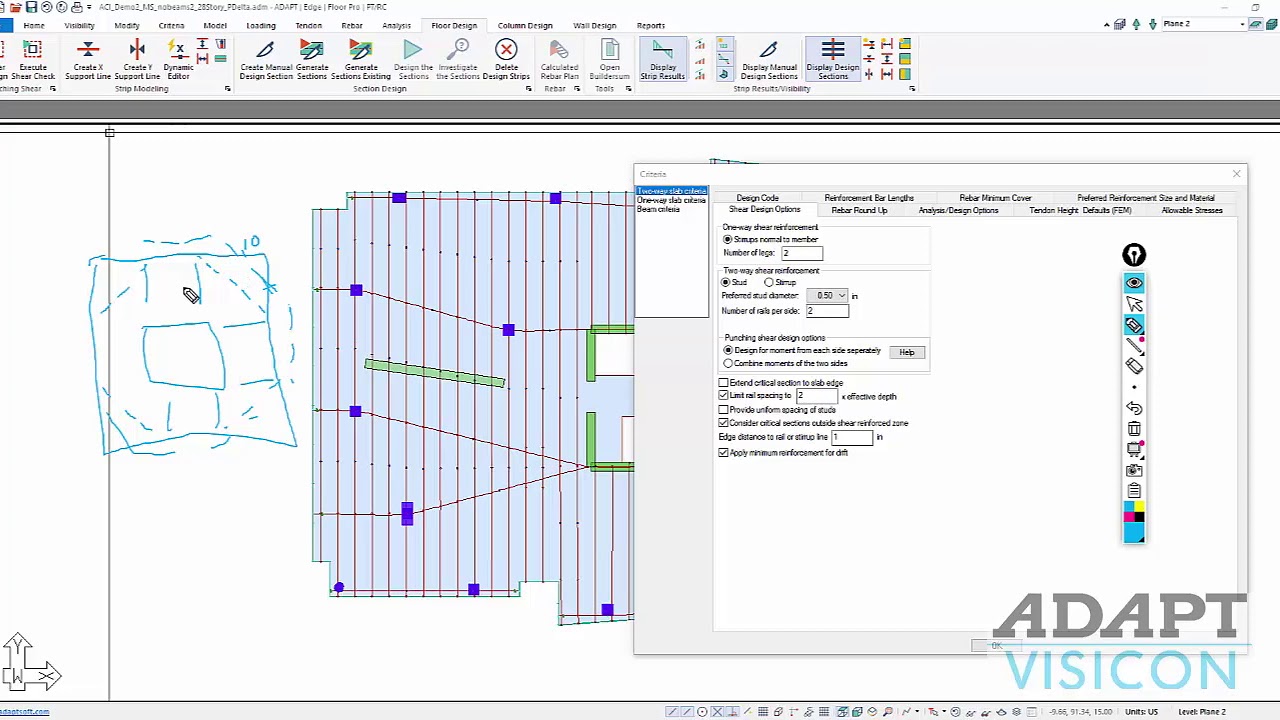Select Combine moments of the two sides

click(728, 364)
